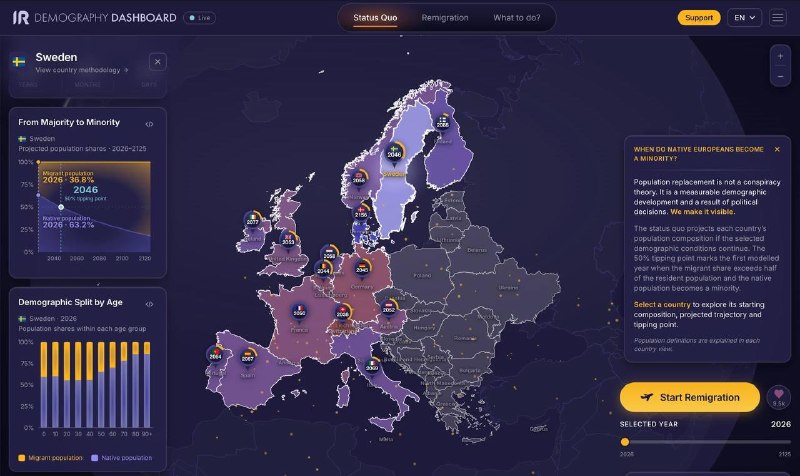Click the Sweden country title
This screenshot has height=476, width=800.
pos(56,57)
